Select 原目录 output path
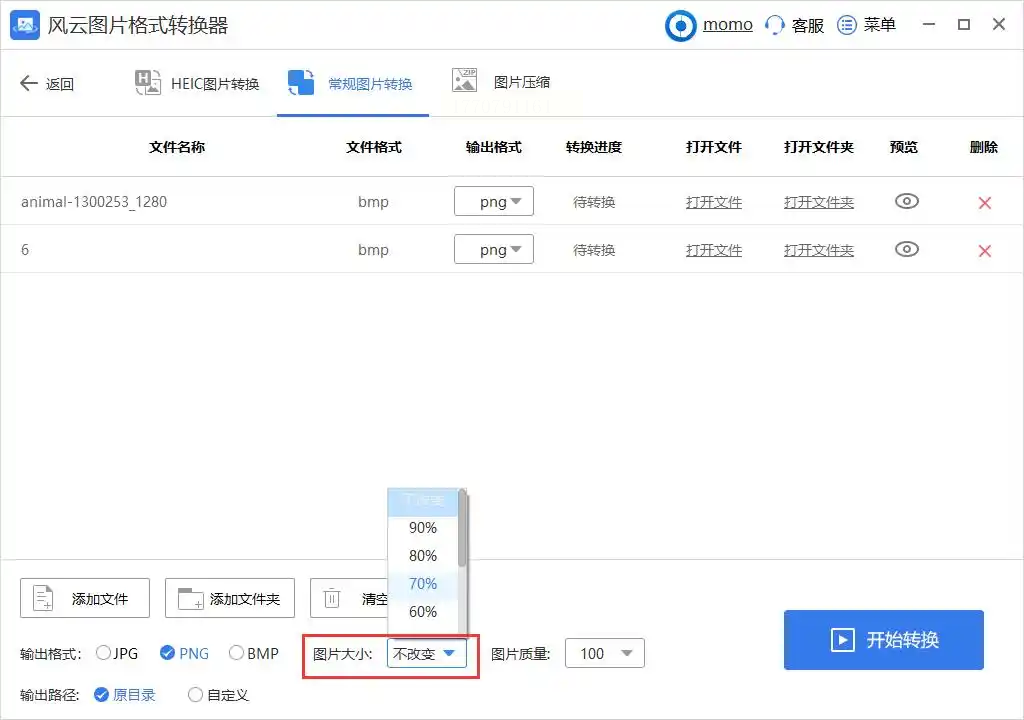 [125, 695]
